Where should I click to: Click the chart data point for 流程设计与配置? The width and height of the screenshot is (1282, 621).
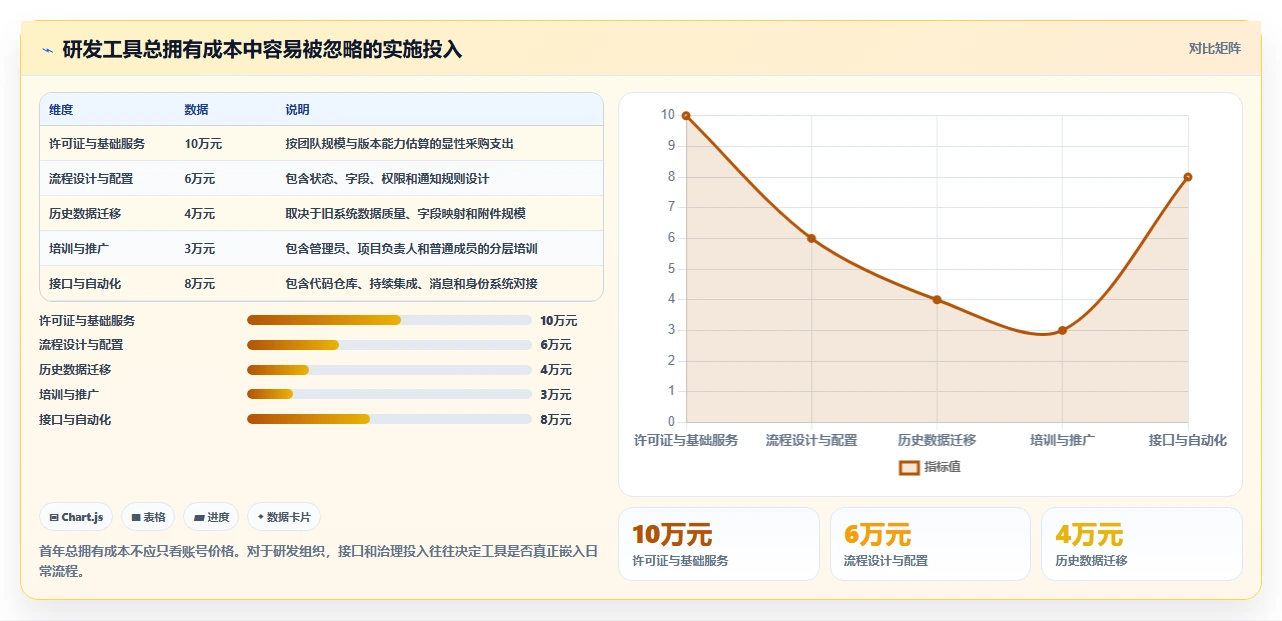pos(811,238)
